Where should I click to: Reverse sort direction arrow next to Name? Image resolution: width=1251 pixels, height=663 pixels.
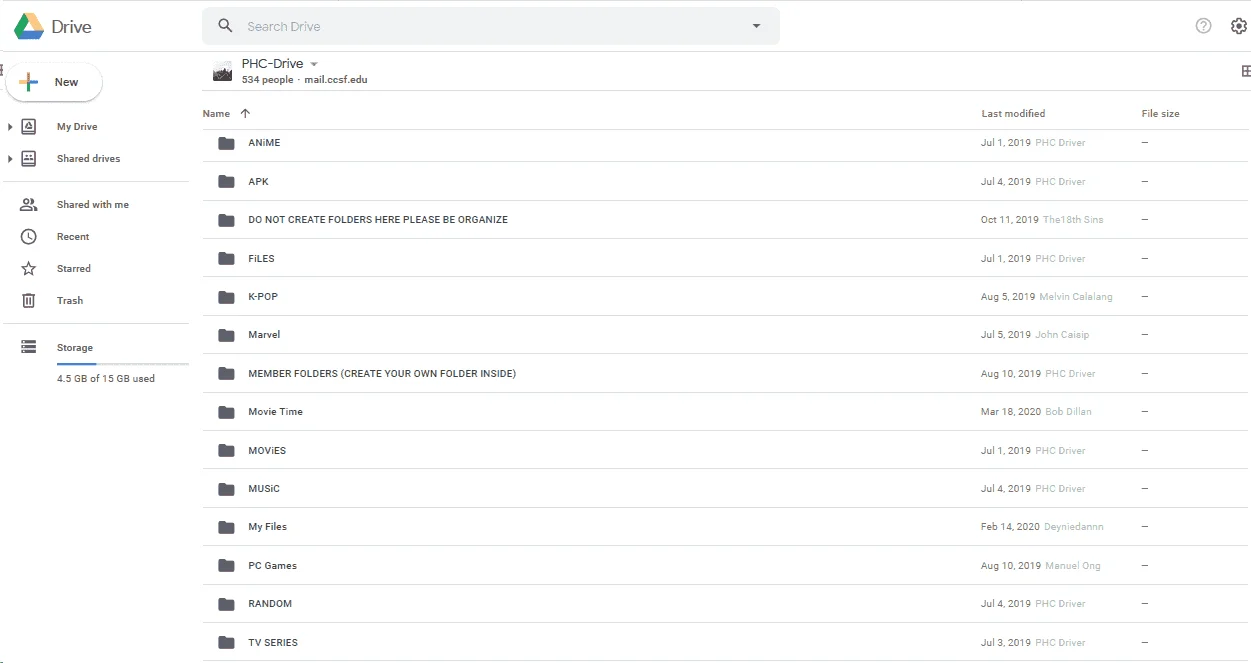pyautogui.click(x=245, y=114)
